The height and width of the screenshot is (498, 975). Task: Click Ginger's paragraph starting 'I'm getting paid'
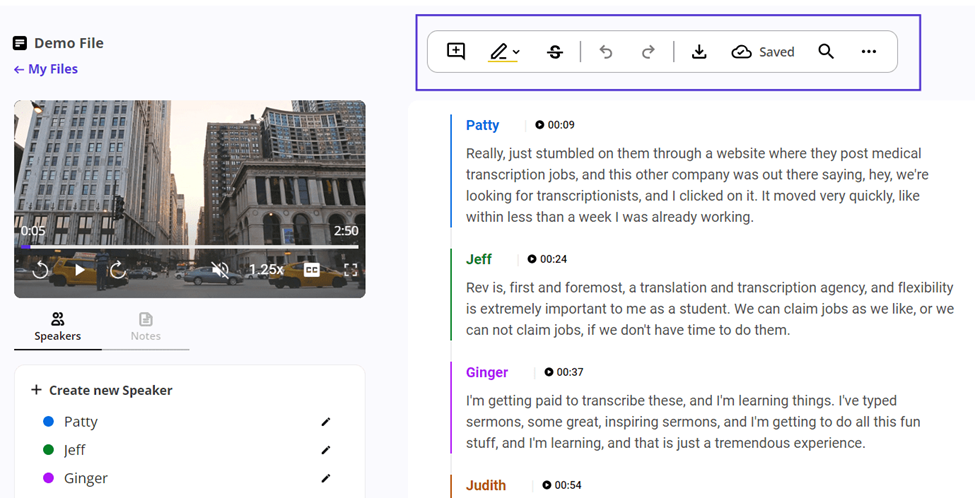click(x=693, y=422)
